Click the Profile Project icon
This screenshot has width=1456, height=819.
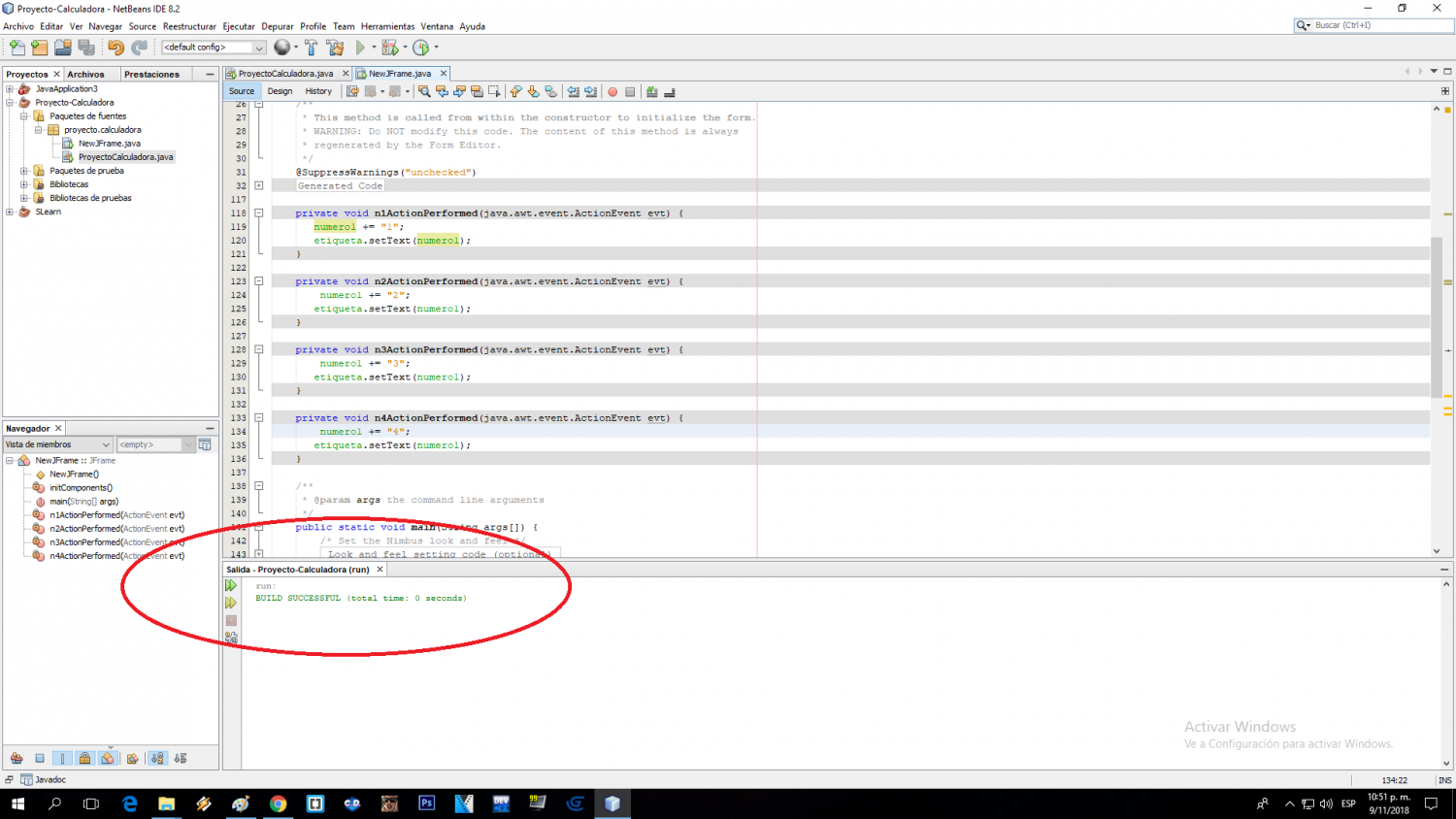click(x=421, y=48)
